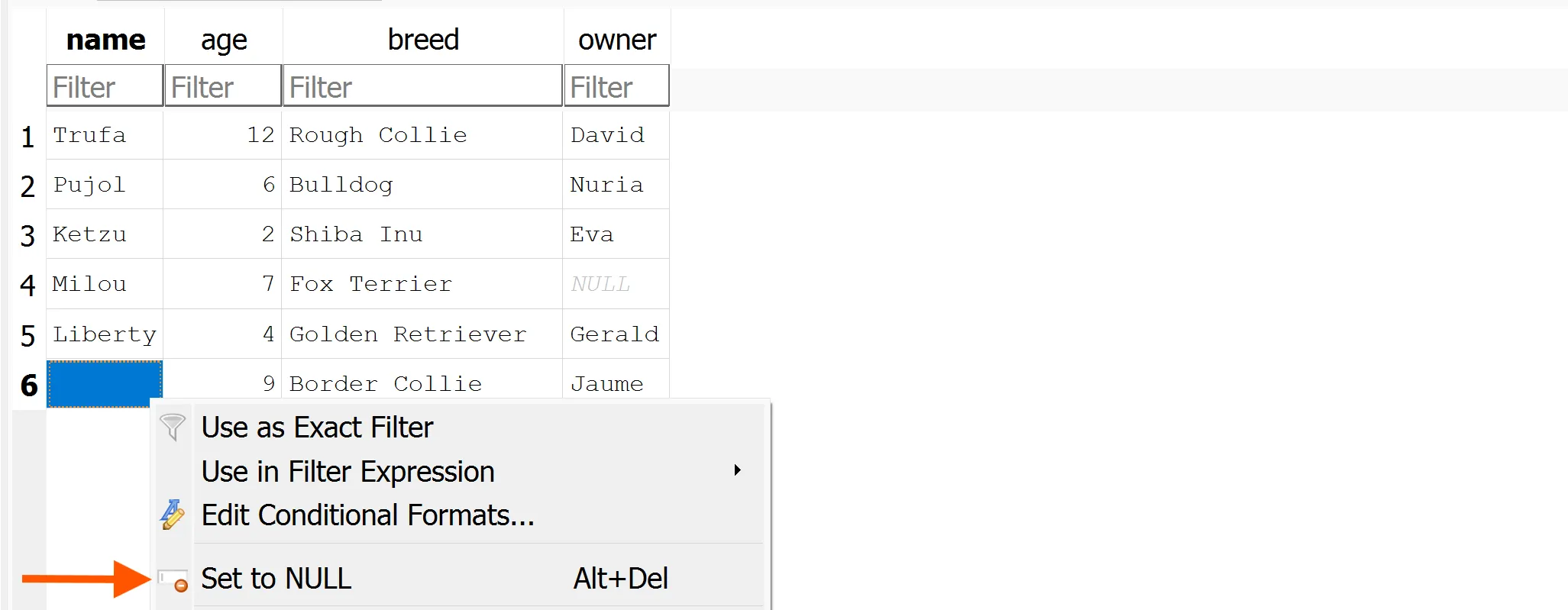Viewport: 1568px width, 610px height.
Task: Click the Set to NULL cell icon
Action: [x=173, y=579]
